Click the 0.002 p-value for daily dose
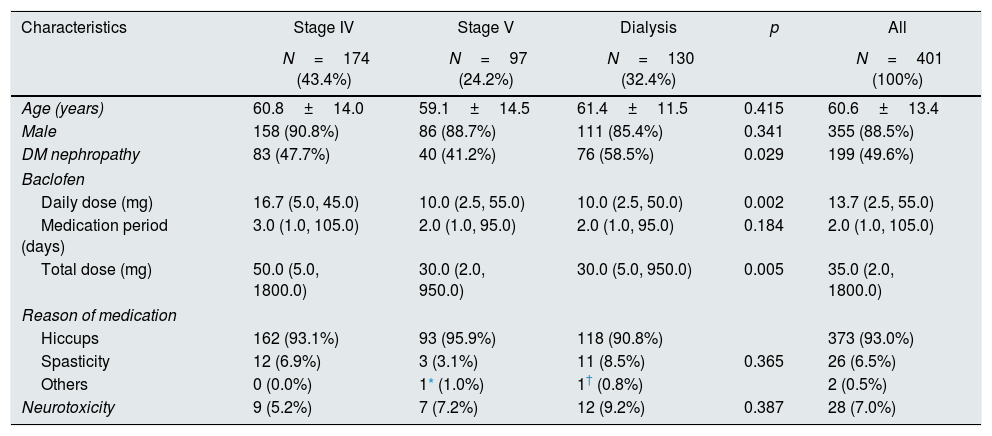This screenshot has height=436, width=992. coord(763,202)
